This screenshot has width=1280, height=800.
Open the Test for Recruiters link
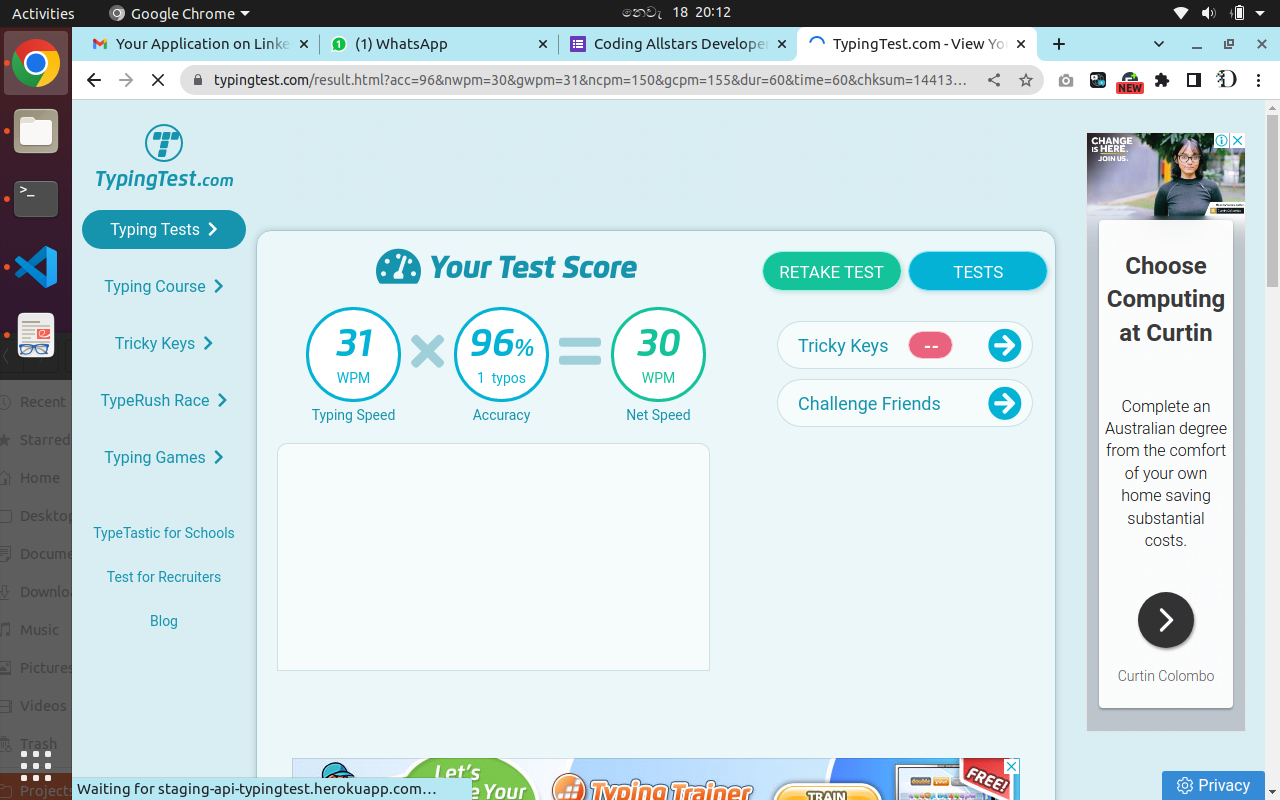click(x=164, y=577)
